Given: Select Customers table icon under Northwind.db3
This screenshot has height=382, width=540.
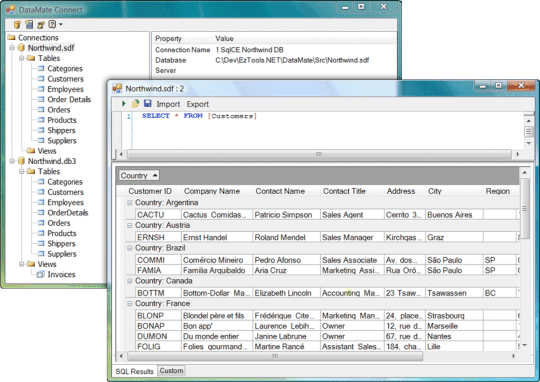Looking at the screenshot, I should point(41,192).
